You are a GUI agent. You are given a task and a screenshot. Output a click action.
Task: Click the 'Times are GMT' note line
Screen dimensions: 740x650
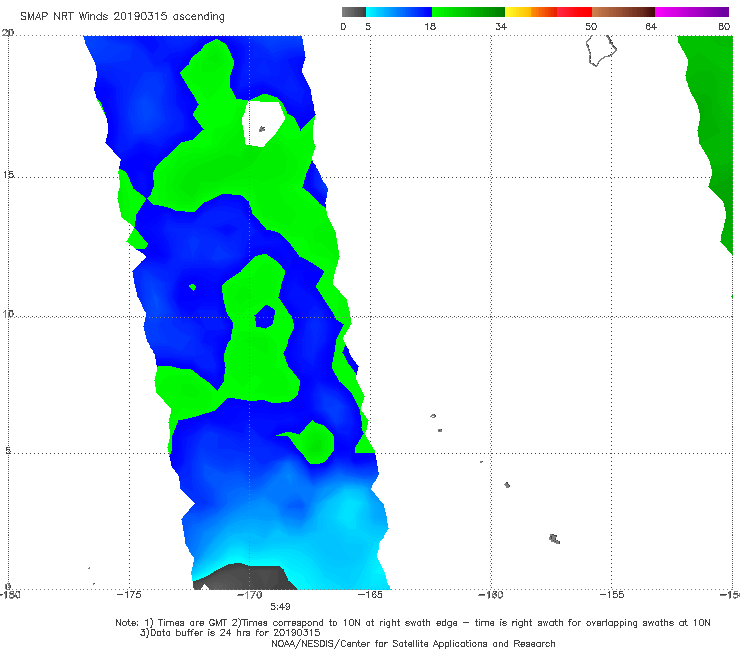tap(412, 623)
